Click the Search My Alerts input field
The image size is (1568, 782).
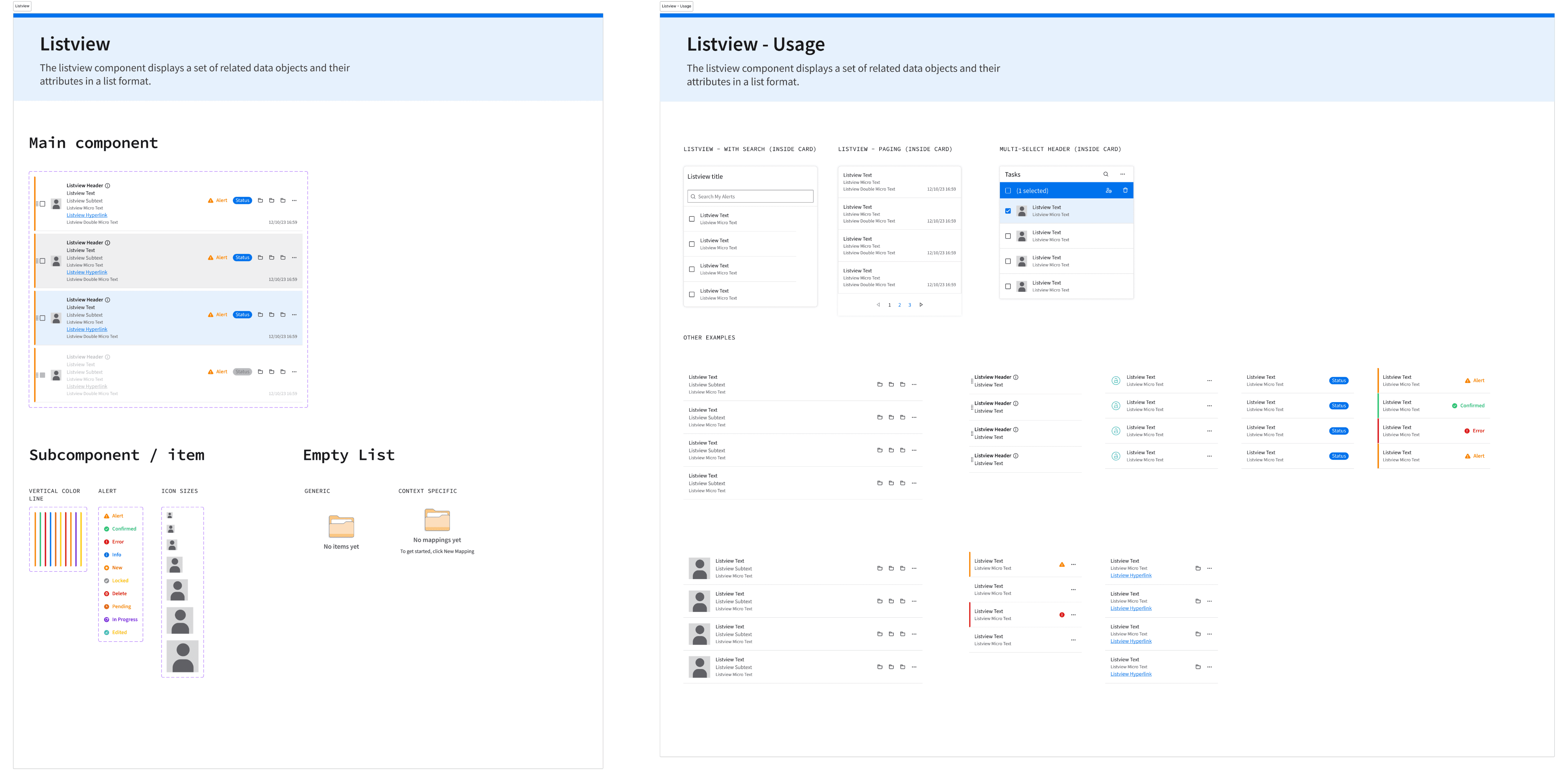click(x=750, y=197)
